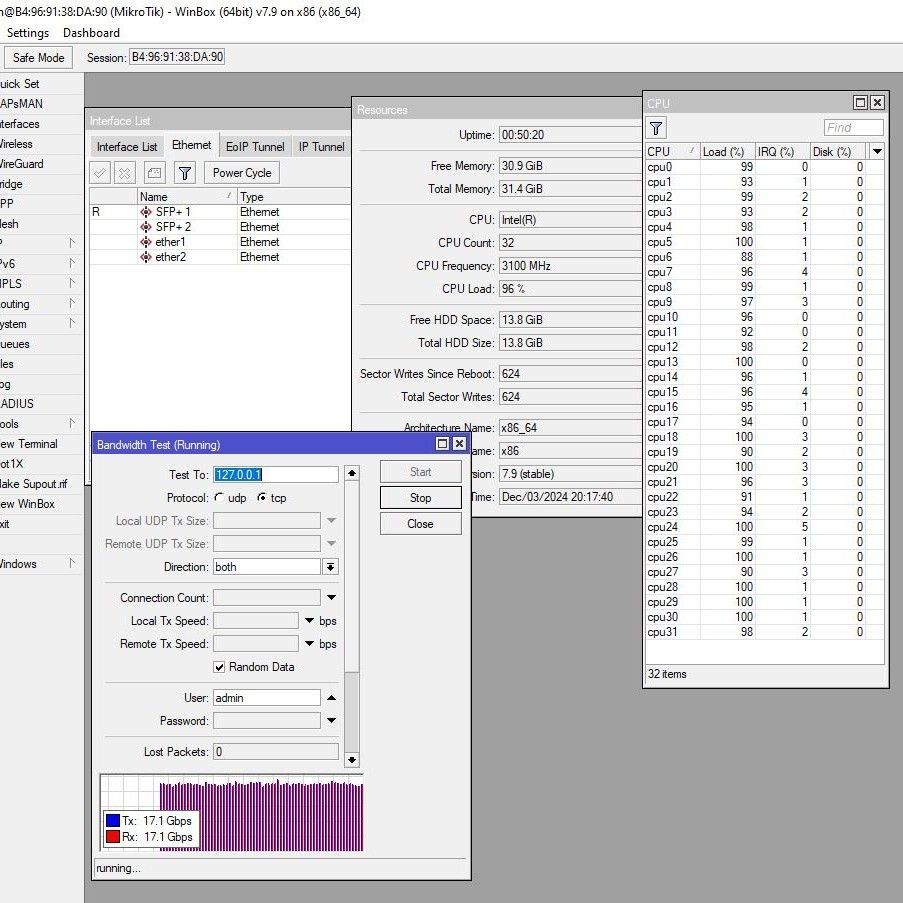Click the Find field in CPU window

click(853, 128)
